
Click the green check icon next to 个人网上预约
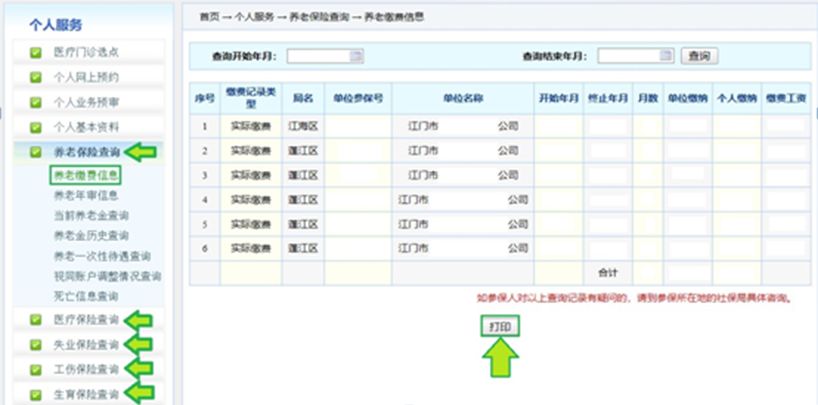pos(35,77)
